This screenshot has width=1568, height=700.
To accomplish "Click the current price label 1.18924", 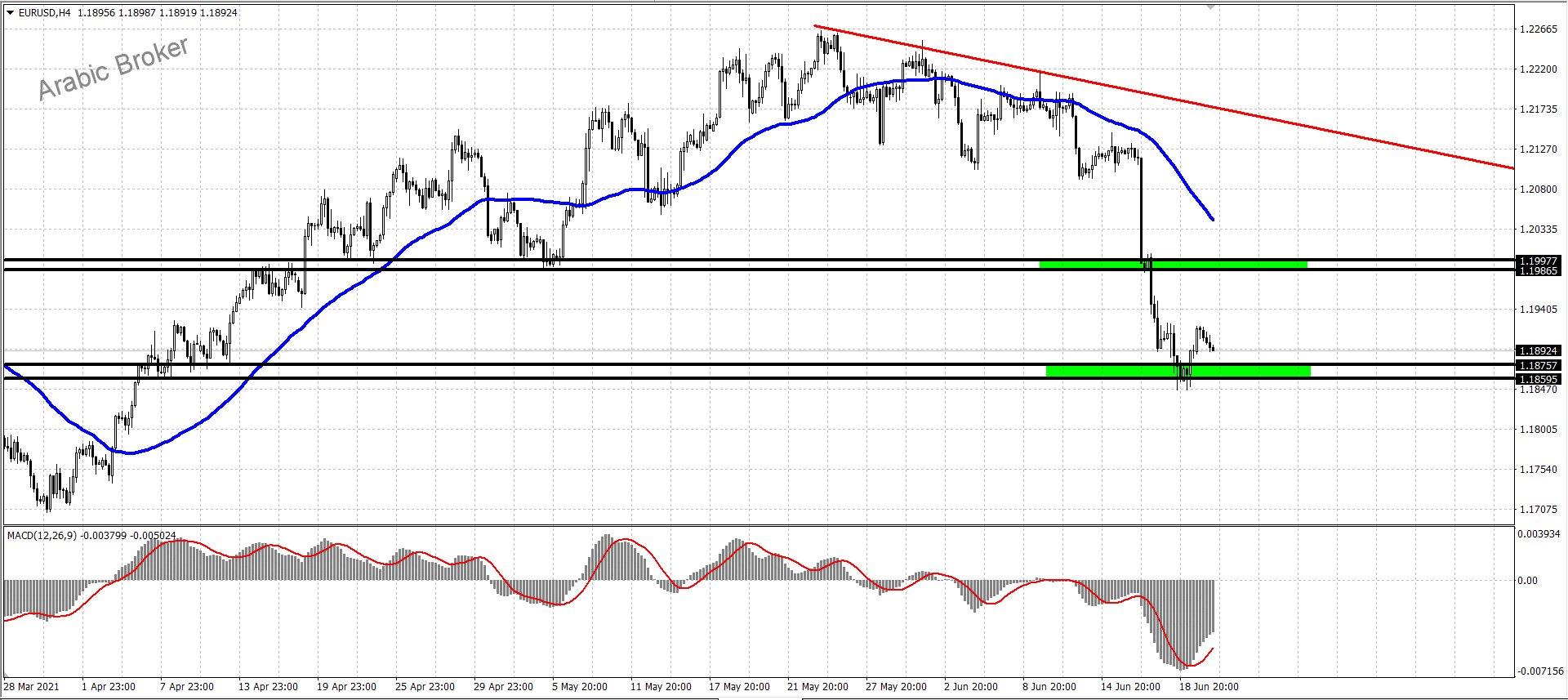I will click(1538, 351).
